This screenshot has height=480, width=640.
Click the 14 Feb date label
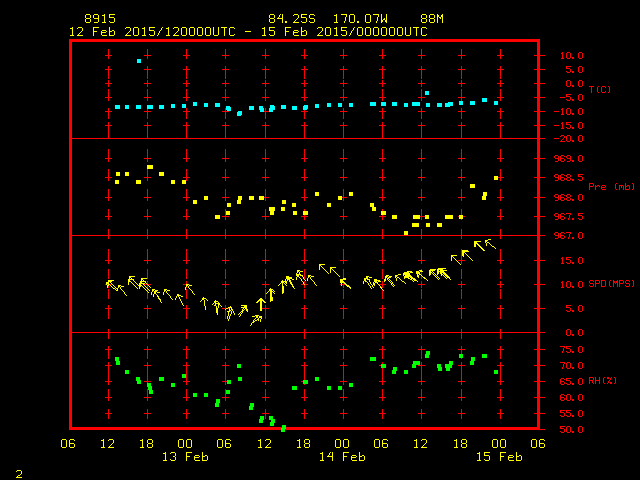coord(342,456)
